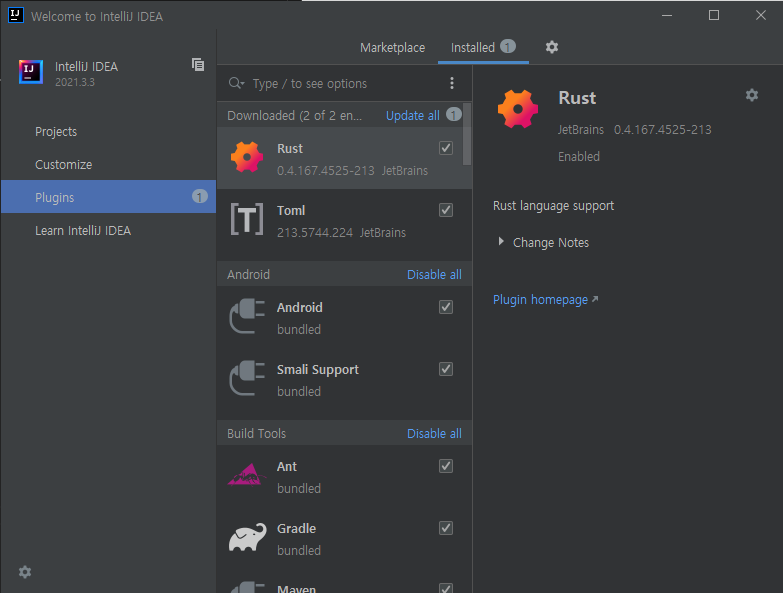Open the three-dot options menu in search bar

452,83
